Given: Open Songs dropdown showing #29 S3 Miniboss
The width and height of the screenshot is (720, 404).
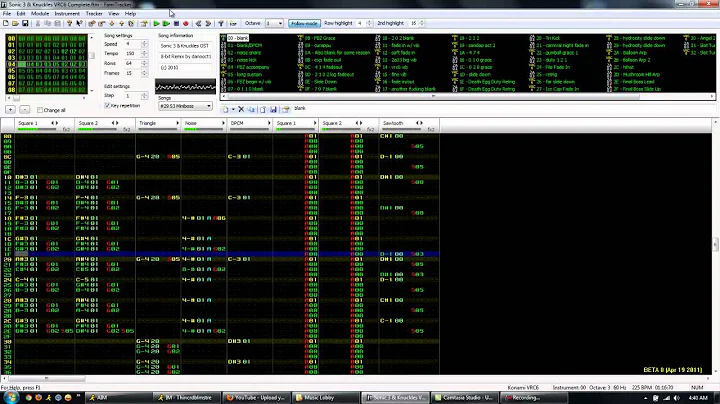Looking at the screenshot, I should pos(185,106).
